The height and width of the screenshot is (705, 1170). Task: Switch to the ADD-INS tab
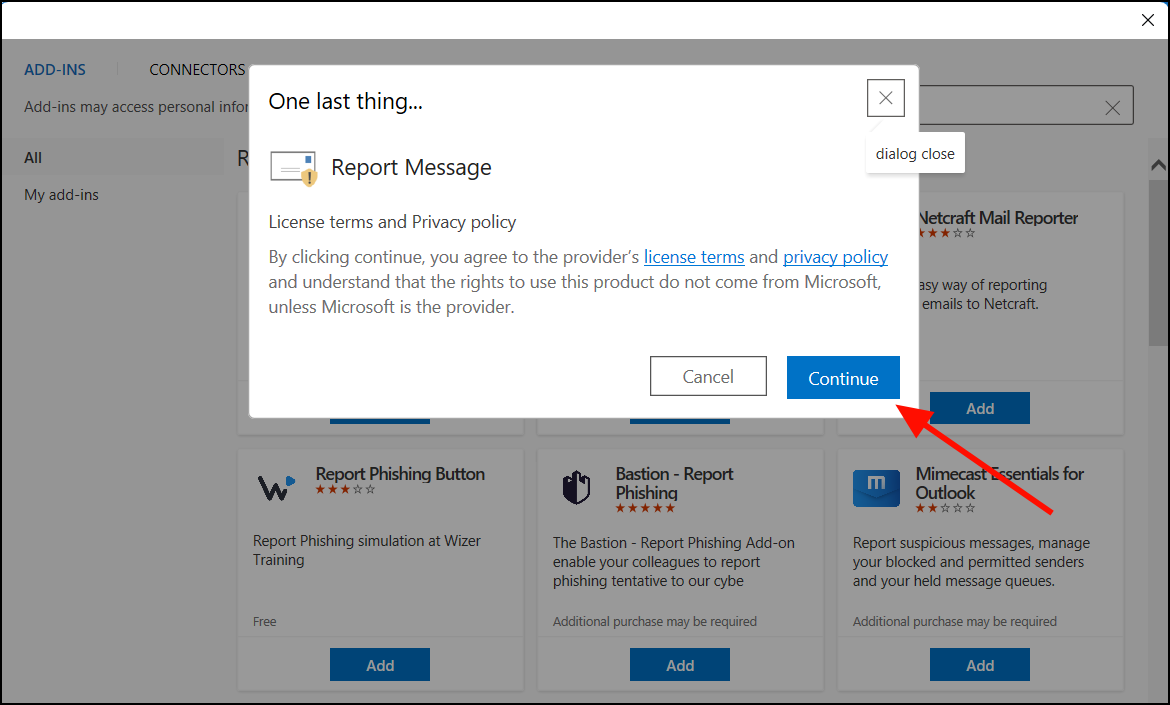[55, 69]
